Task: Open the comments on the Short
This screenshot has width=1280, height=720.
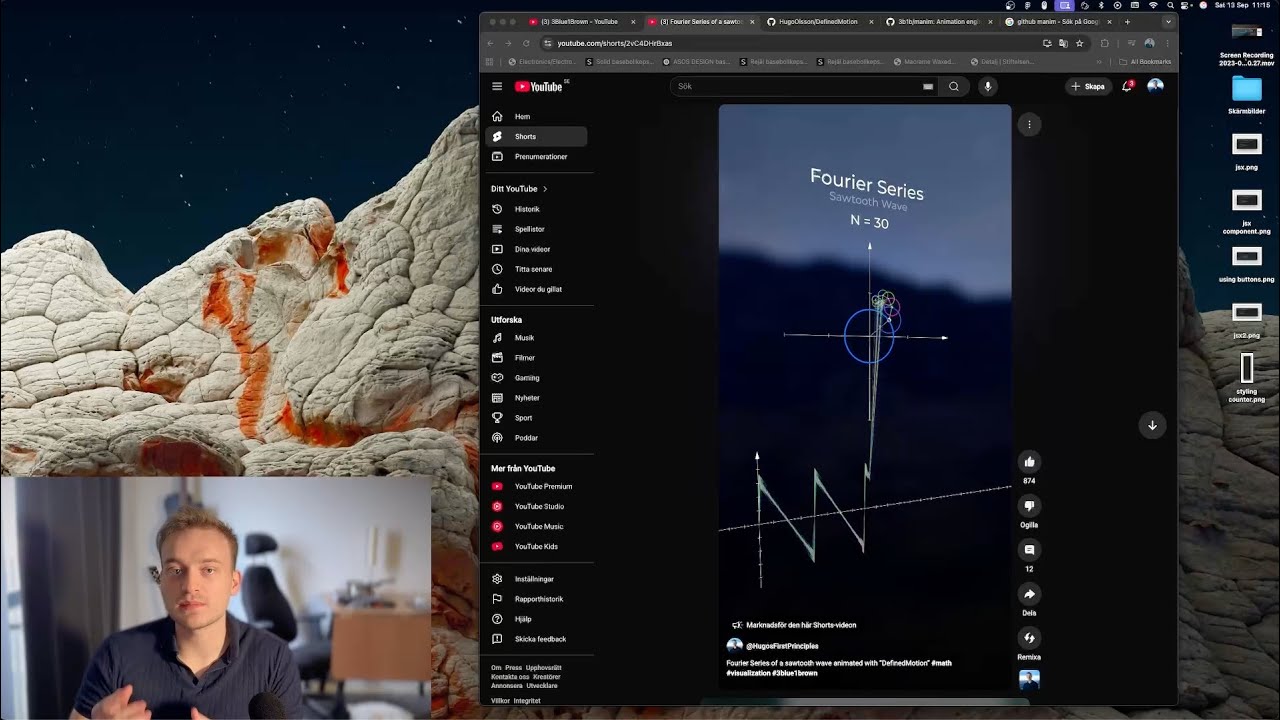Action: pos(1029,550)
